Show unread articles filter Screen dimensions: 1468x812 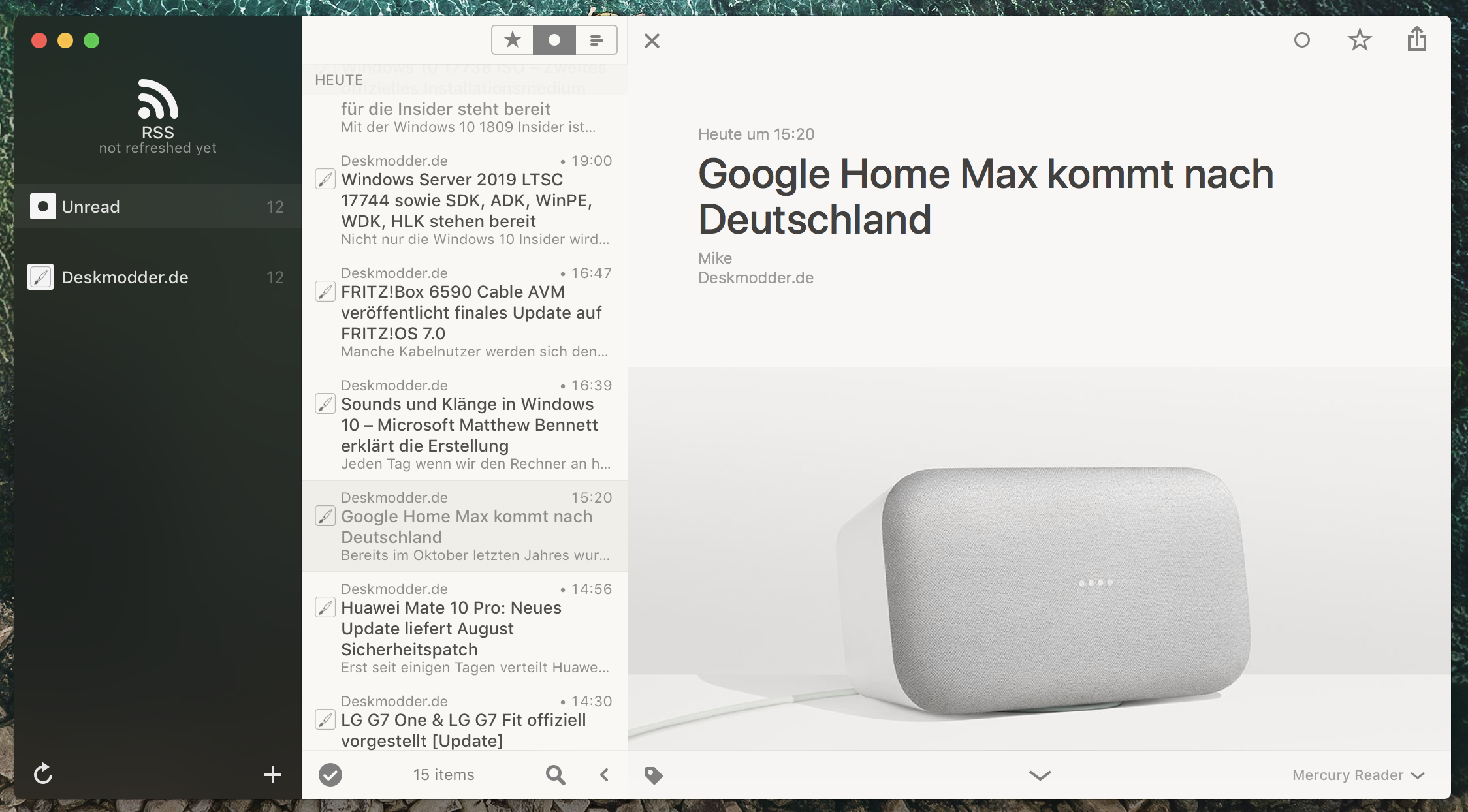pyautogui.click(x=554, y=40)
